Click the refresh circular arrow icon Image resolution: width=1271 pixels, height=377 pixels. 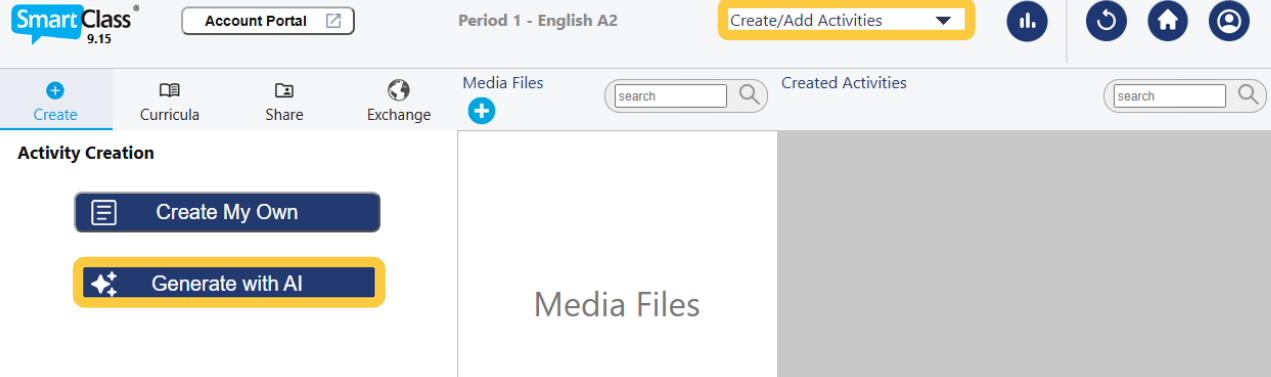[1106, 21]
